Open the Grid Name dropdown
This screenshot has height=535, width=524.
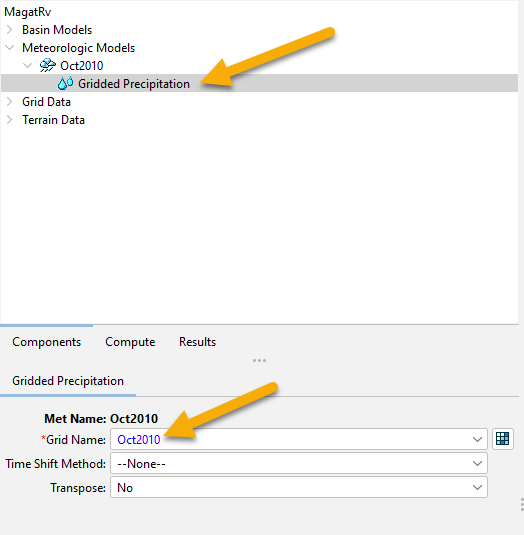(x=299, y=439)
